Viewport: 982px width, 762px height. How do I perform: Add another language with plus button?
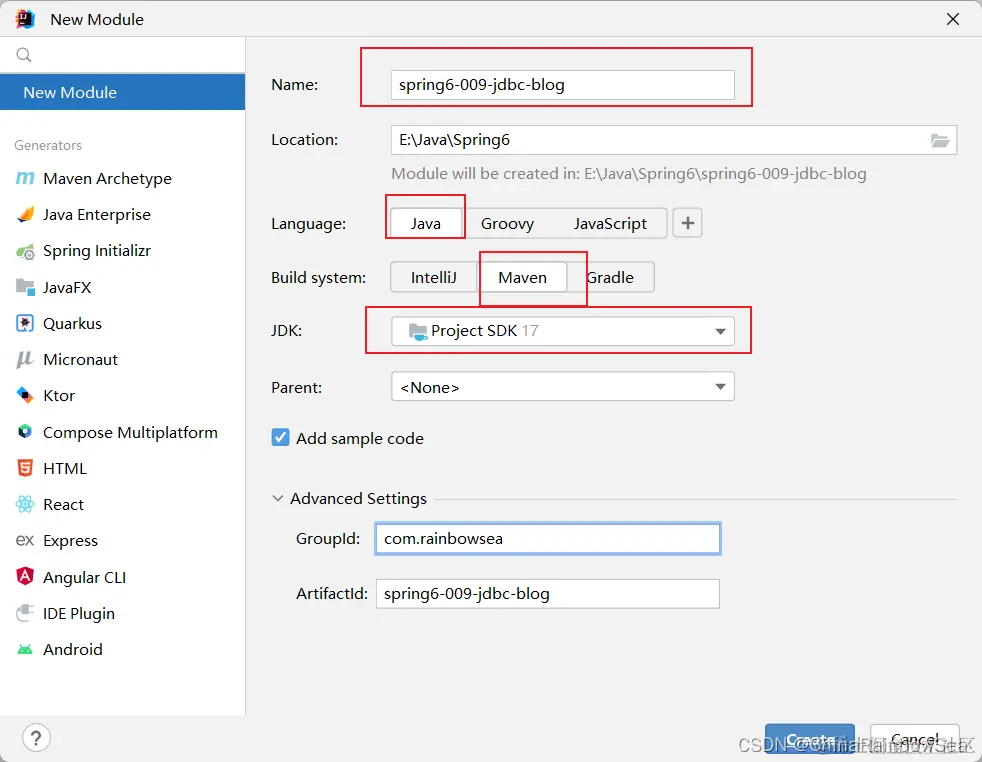[x=688, y=223]
